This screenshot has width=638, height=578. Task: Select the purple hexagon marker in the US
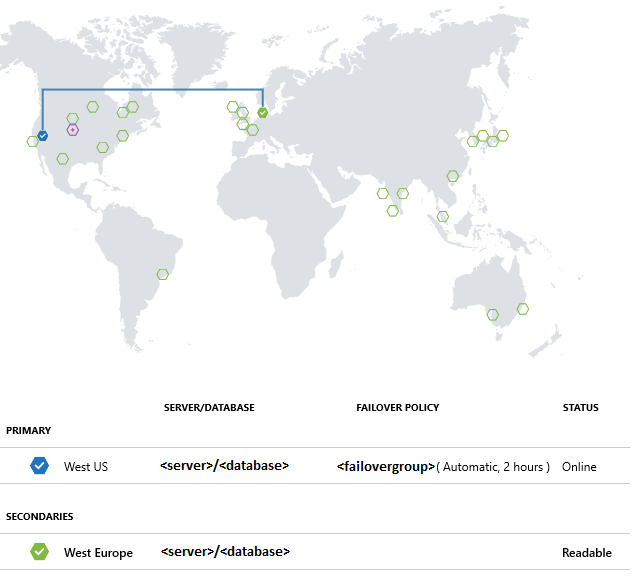[x=72, y=129]
